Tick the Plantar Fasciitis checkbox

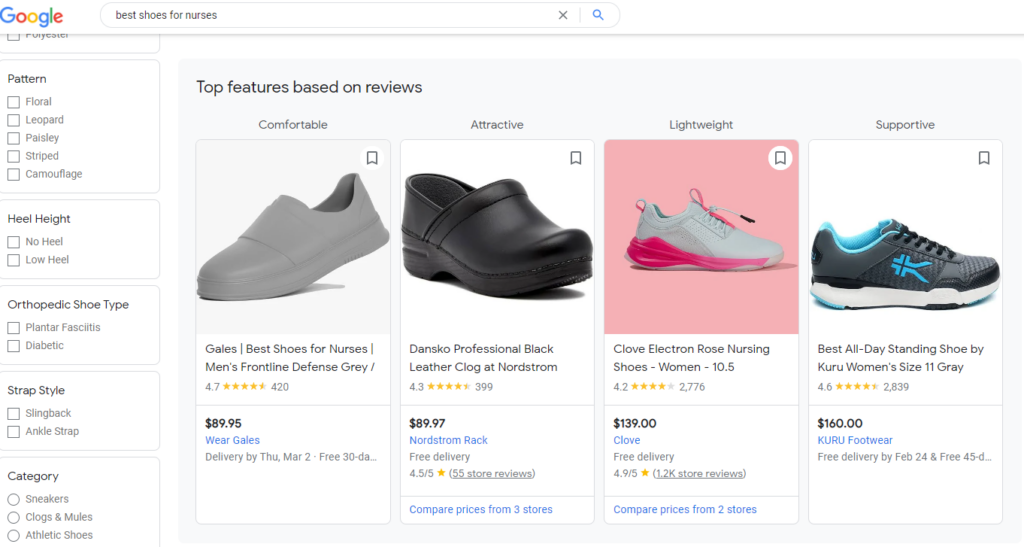pos(14,328)
